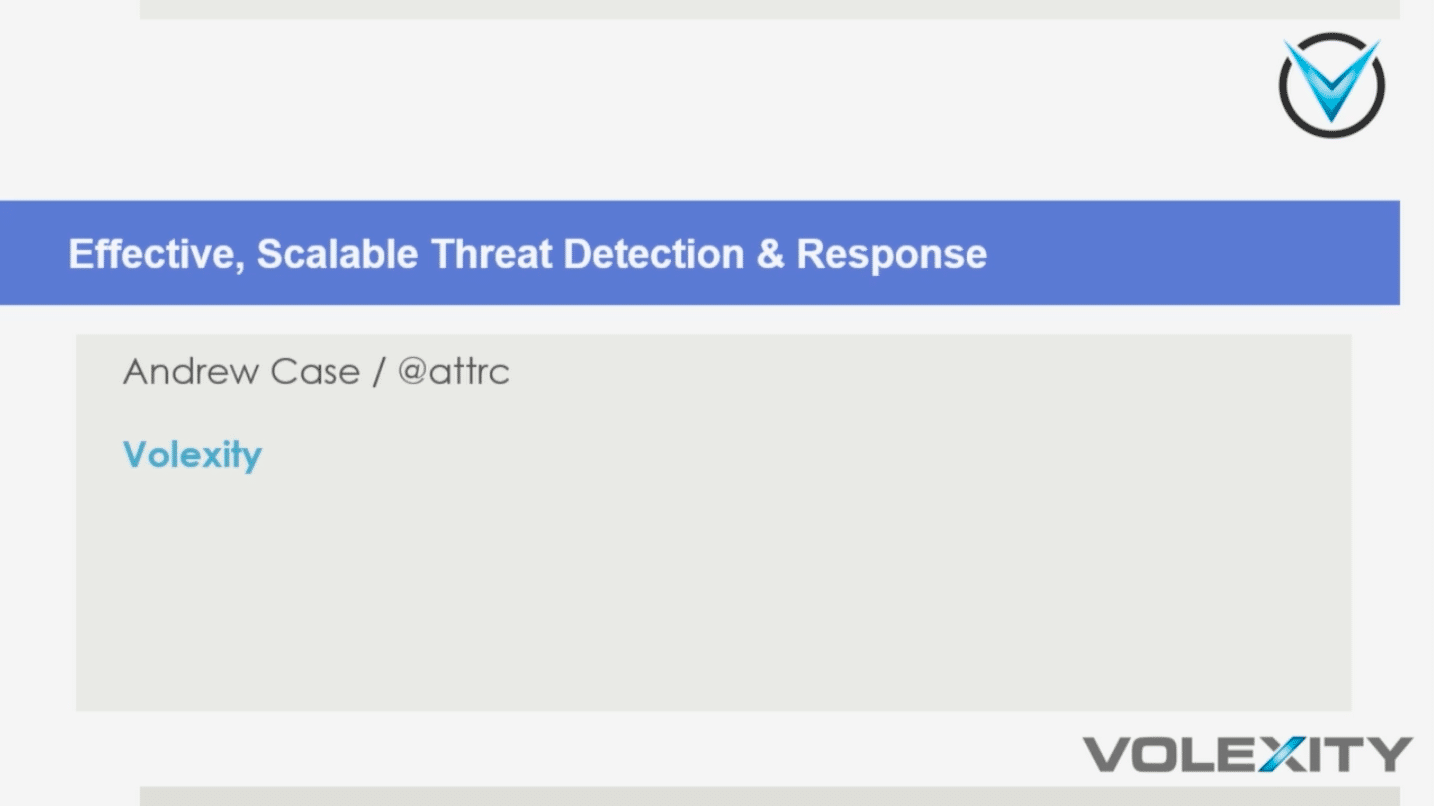The width and height of the screenshot is (1434, 806).
Task: Click the gray strip at slide top
Action: pyautogui.click(x=769, y=9)
